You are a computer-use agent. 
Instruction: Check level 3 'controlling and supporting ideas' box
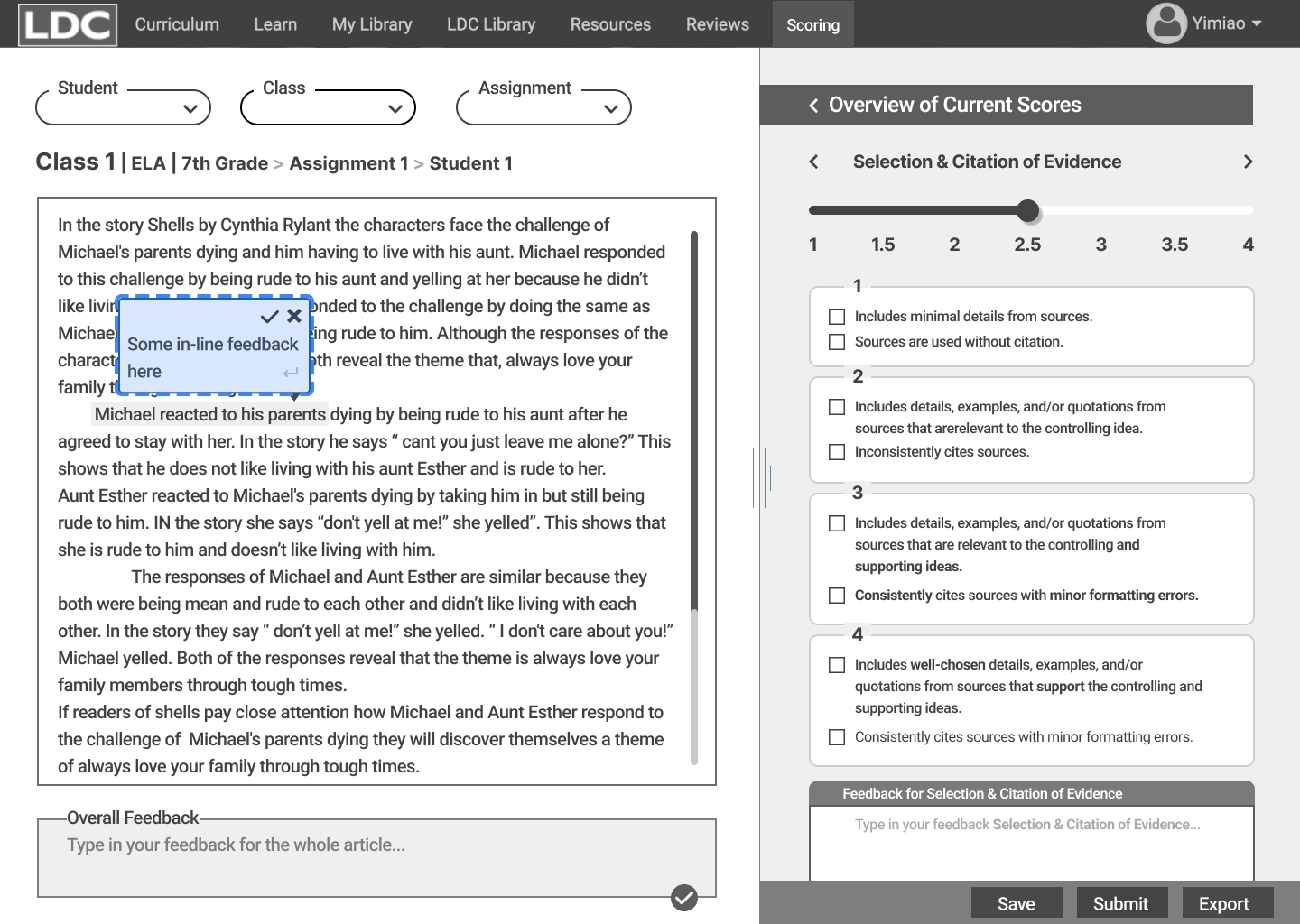click(x=837, y=523)
